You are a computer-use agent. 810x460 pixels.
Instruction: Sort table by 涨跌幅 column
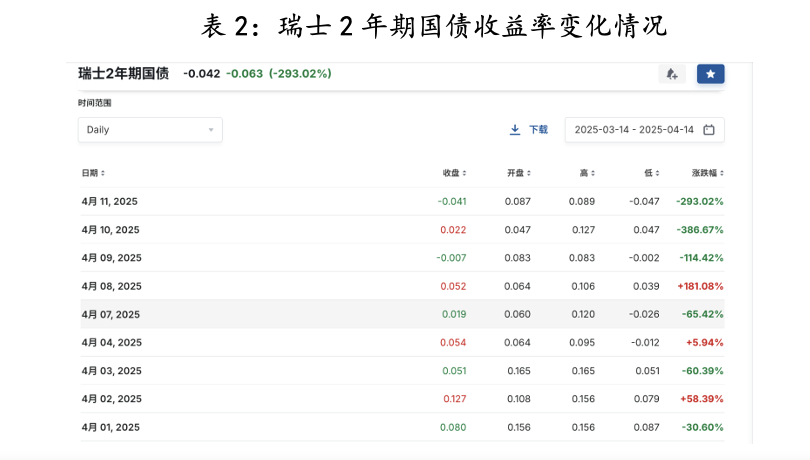point(700,173)
